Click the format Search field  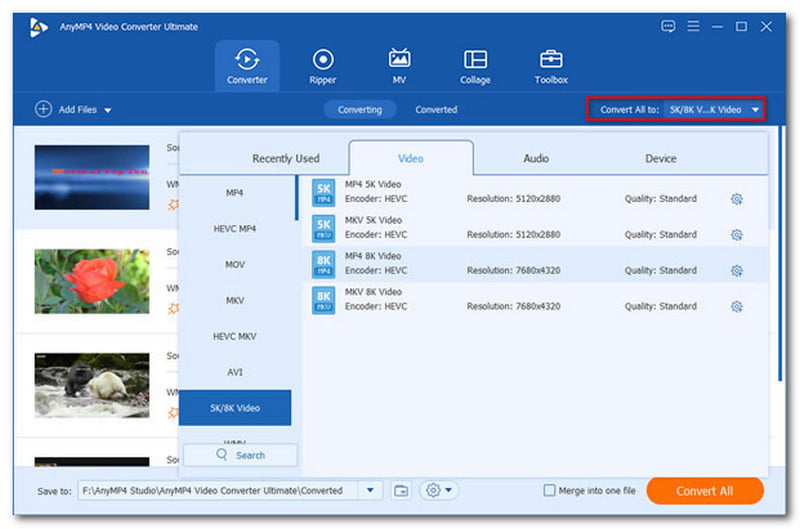[x=240, y=455]
